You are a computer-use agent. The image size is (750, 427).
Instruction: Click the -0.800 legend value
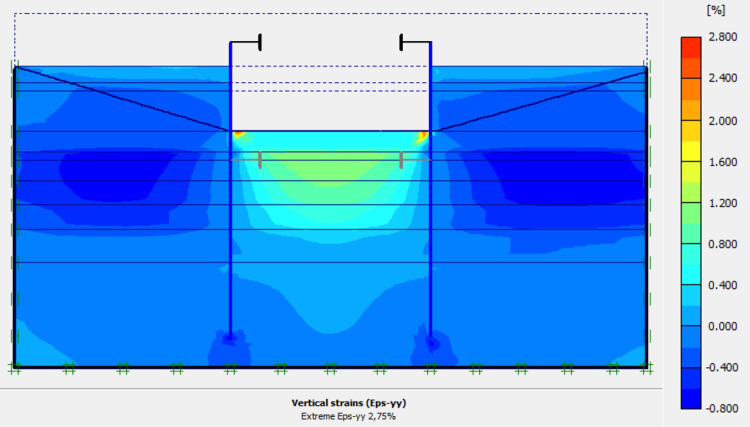[x=721, y=408]
